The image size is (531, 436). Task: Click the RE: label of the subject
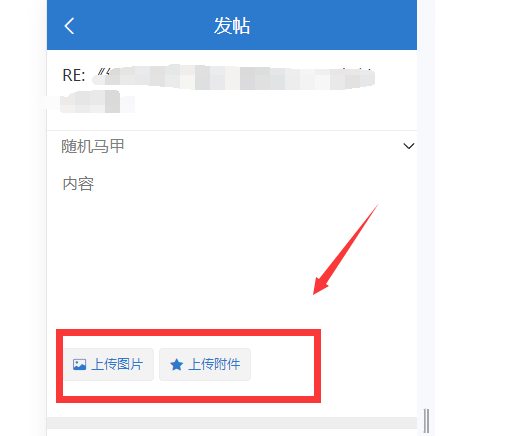[x=73, y=75]
